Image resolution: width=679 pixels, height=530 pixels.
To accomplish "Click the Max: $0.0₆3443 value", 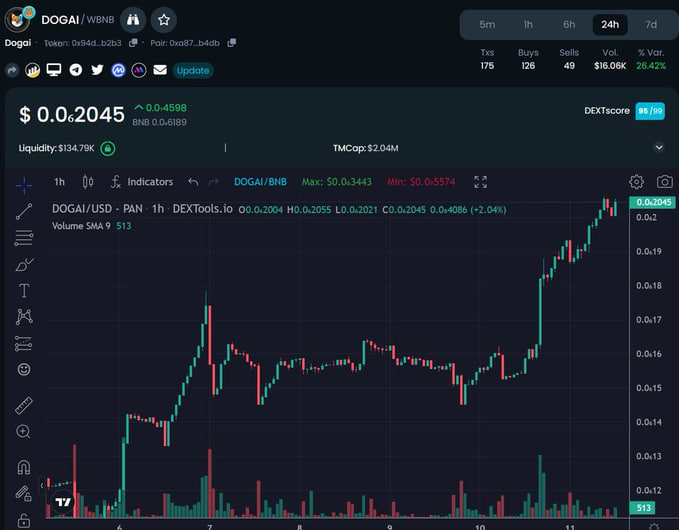I will tap(336, 182).
